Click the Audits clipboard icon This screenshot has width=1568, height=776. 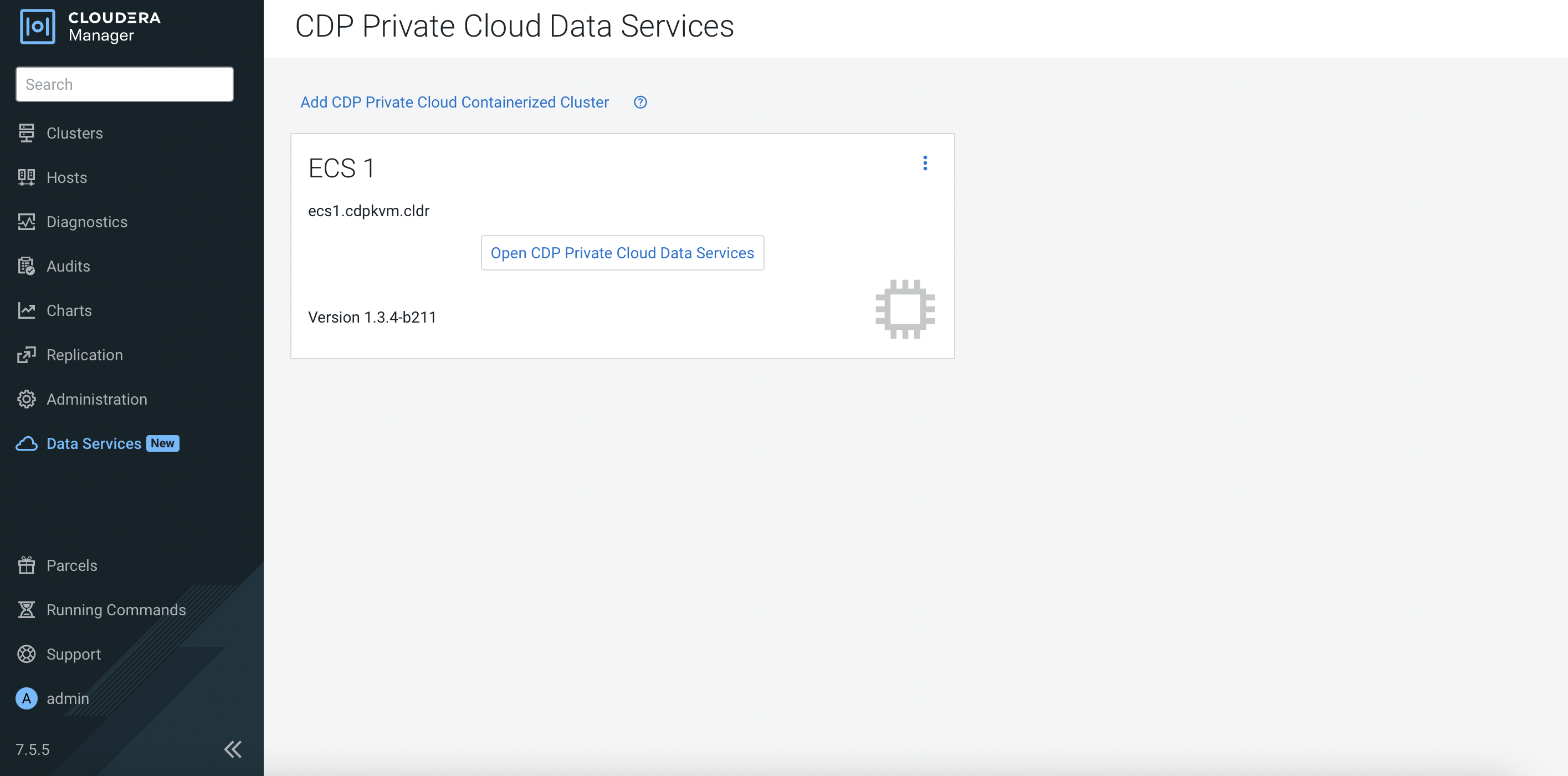tap(26, 266)
